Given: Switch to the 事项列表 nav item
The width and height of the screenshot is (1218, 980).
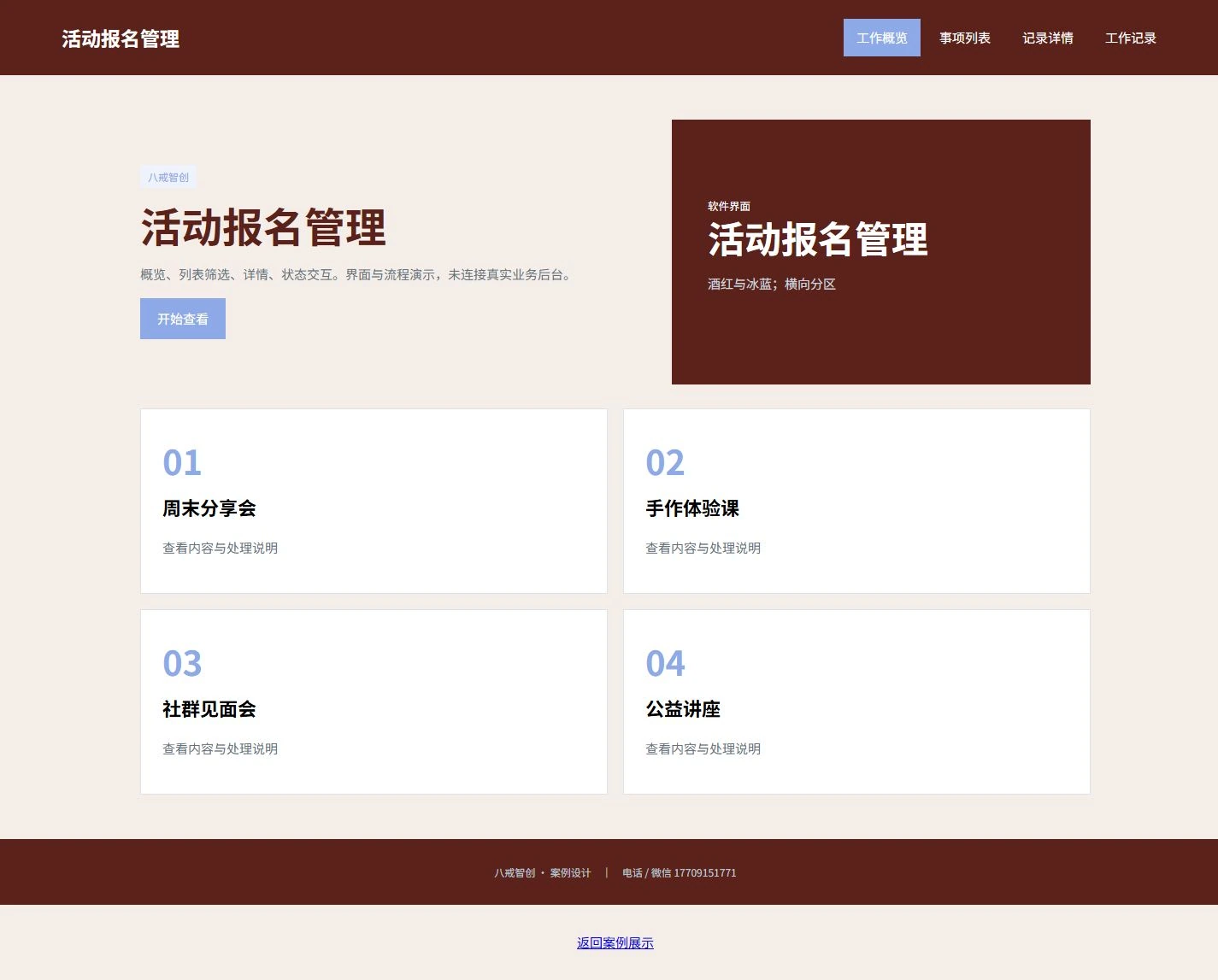Looking at the screenshot, I should (964, 38).
